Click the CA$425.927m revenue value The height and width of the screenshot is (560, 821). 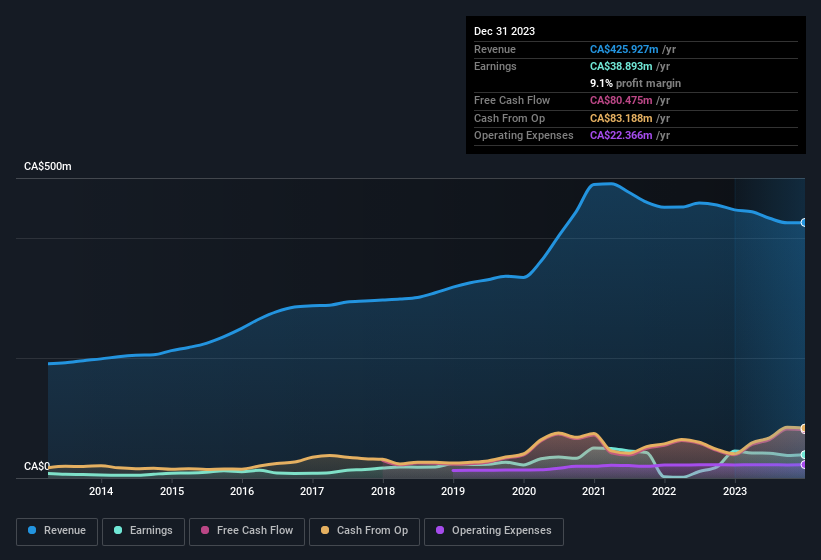coord(624,49)
